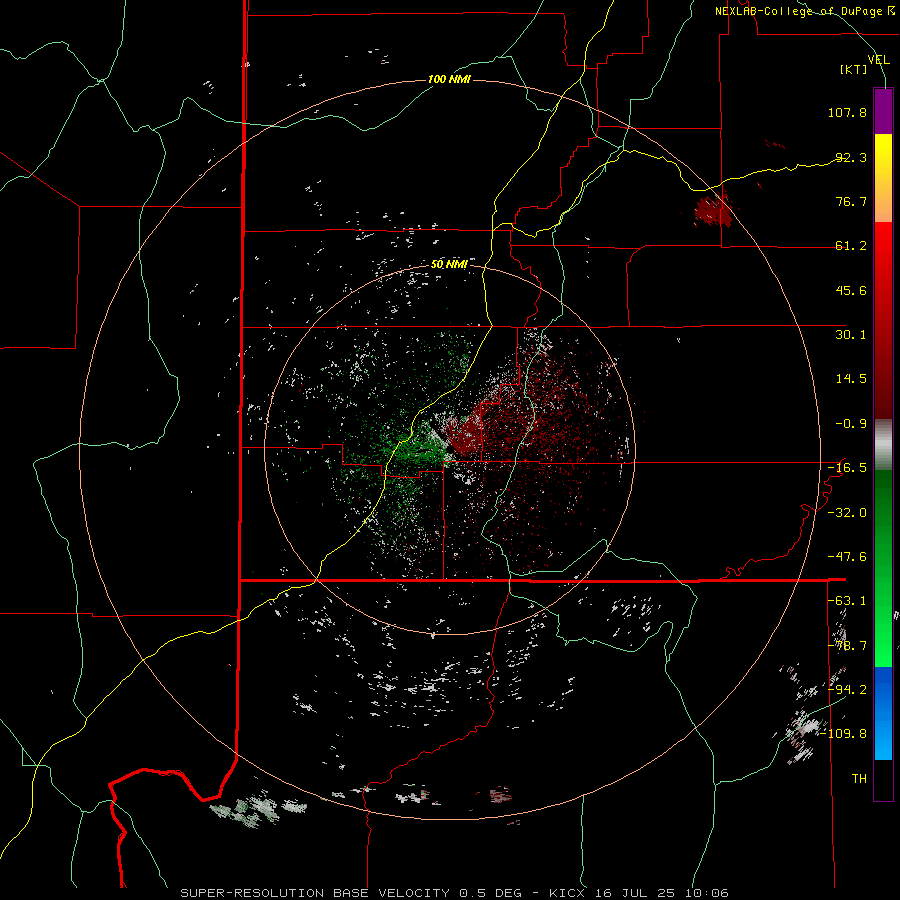The width and height of the screenshot is (900, 900).
Task: Select the 30.1 velocity scale value
Action: coord(851,335)
